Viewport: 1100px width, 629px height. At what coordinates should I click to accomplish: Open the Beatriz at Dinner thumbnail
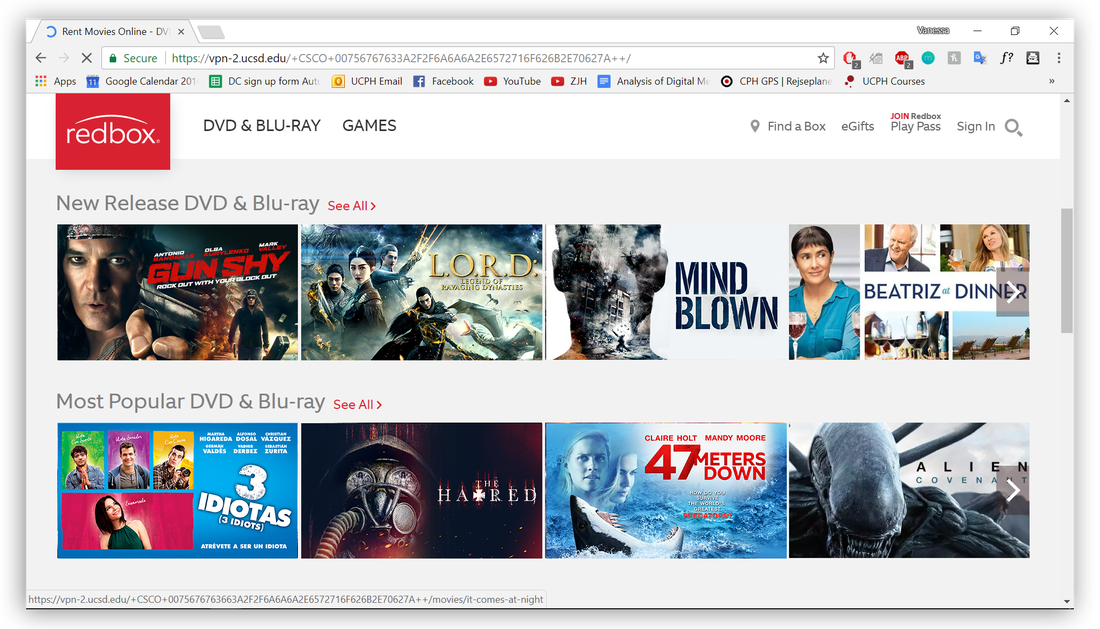pyautogui.click(x=909, y=292)
